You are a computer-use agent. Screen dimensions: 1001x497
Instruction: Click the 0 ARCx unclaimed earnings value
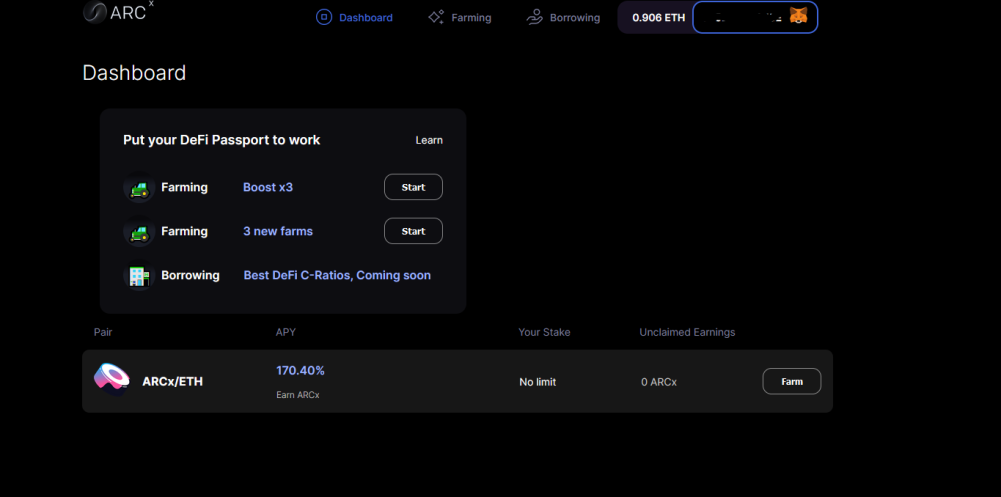pyautogui.click(x=659, y=382)
